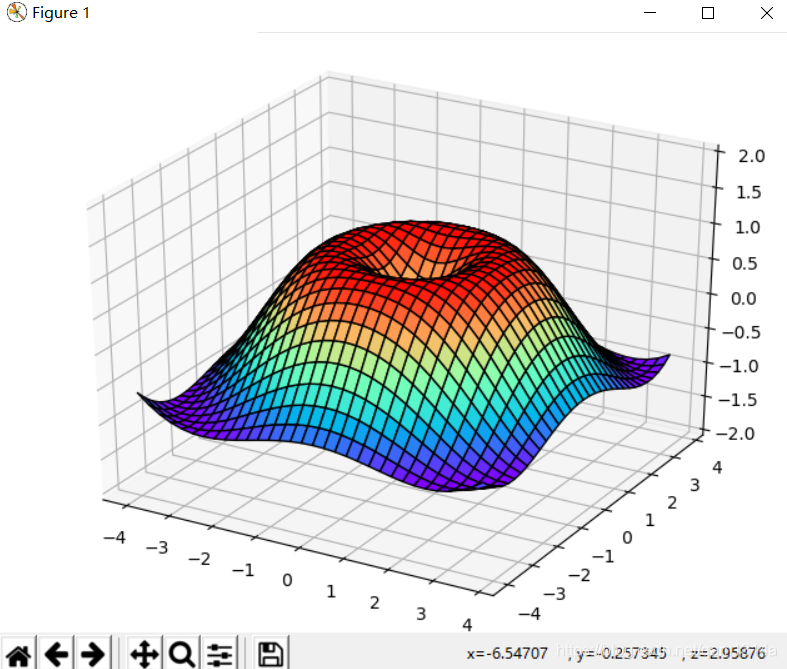Click the z-axis label −1.5

tap(737, 400)
